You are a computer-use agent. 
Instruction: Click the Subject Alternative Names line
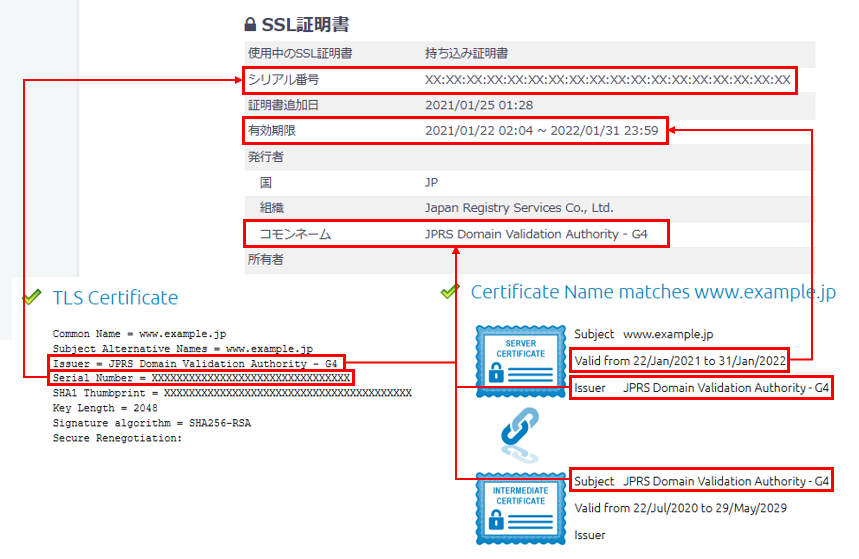[x=182, y=349]
